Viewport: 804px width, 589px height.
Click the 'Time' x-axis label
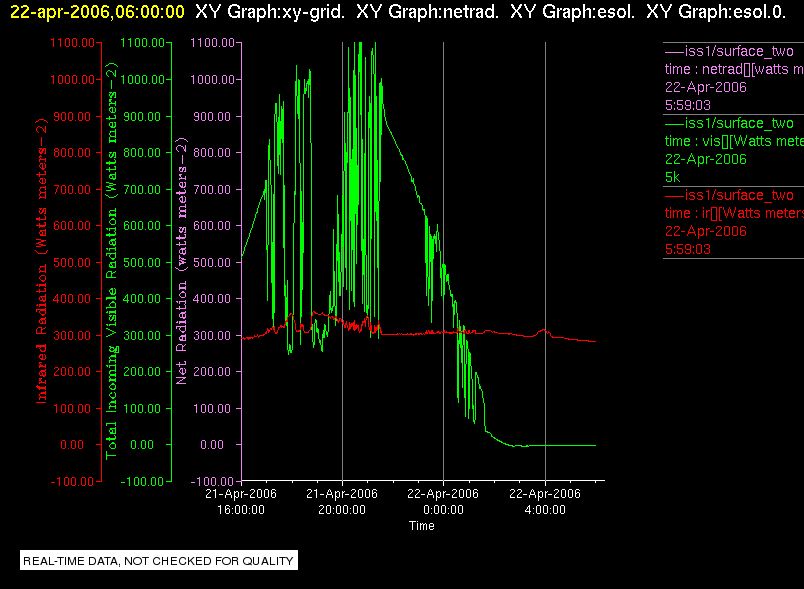421,526
